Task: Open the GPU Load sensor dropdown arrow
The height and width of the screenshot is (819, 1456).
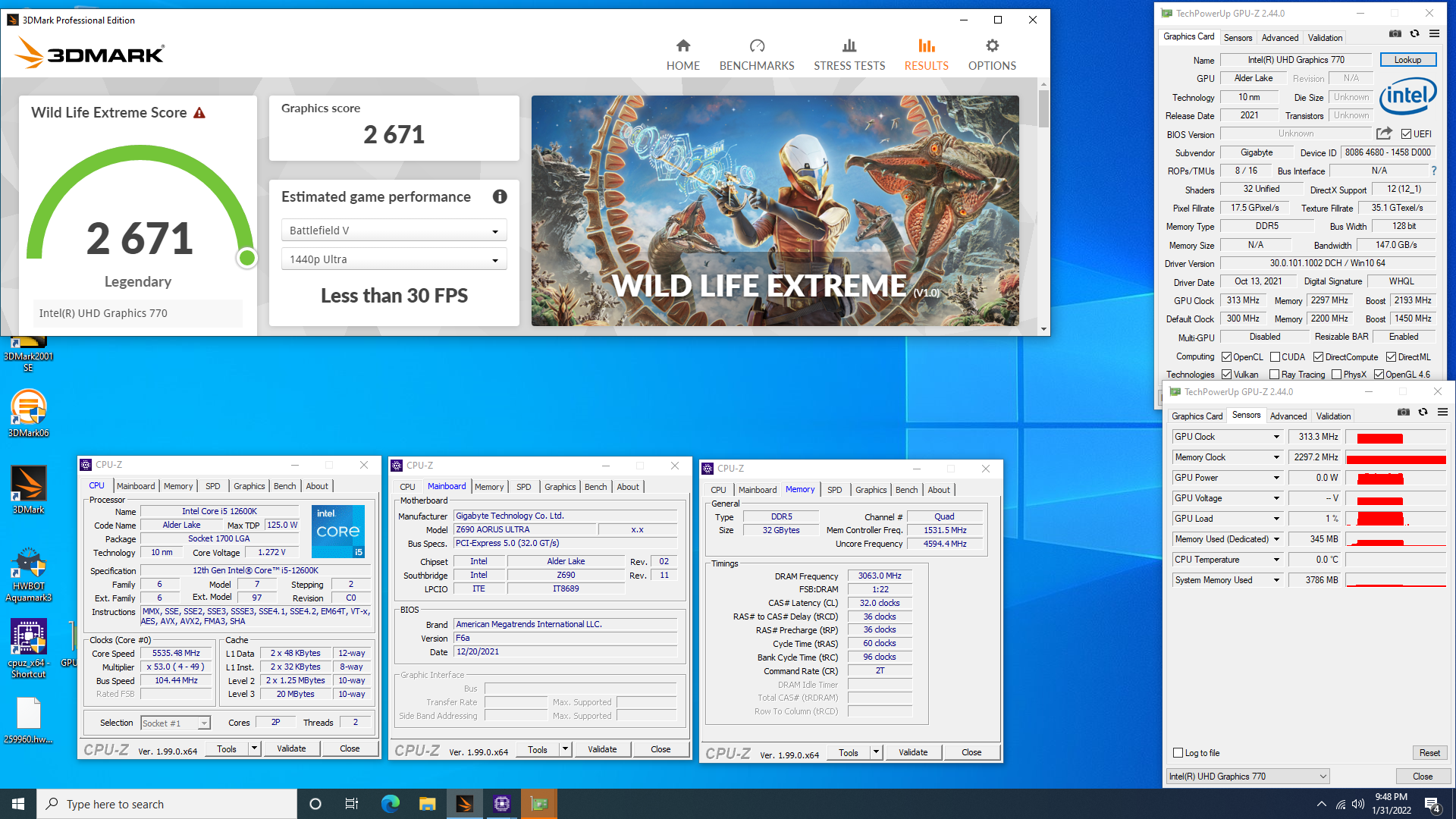Action: 1276,519
